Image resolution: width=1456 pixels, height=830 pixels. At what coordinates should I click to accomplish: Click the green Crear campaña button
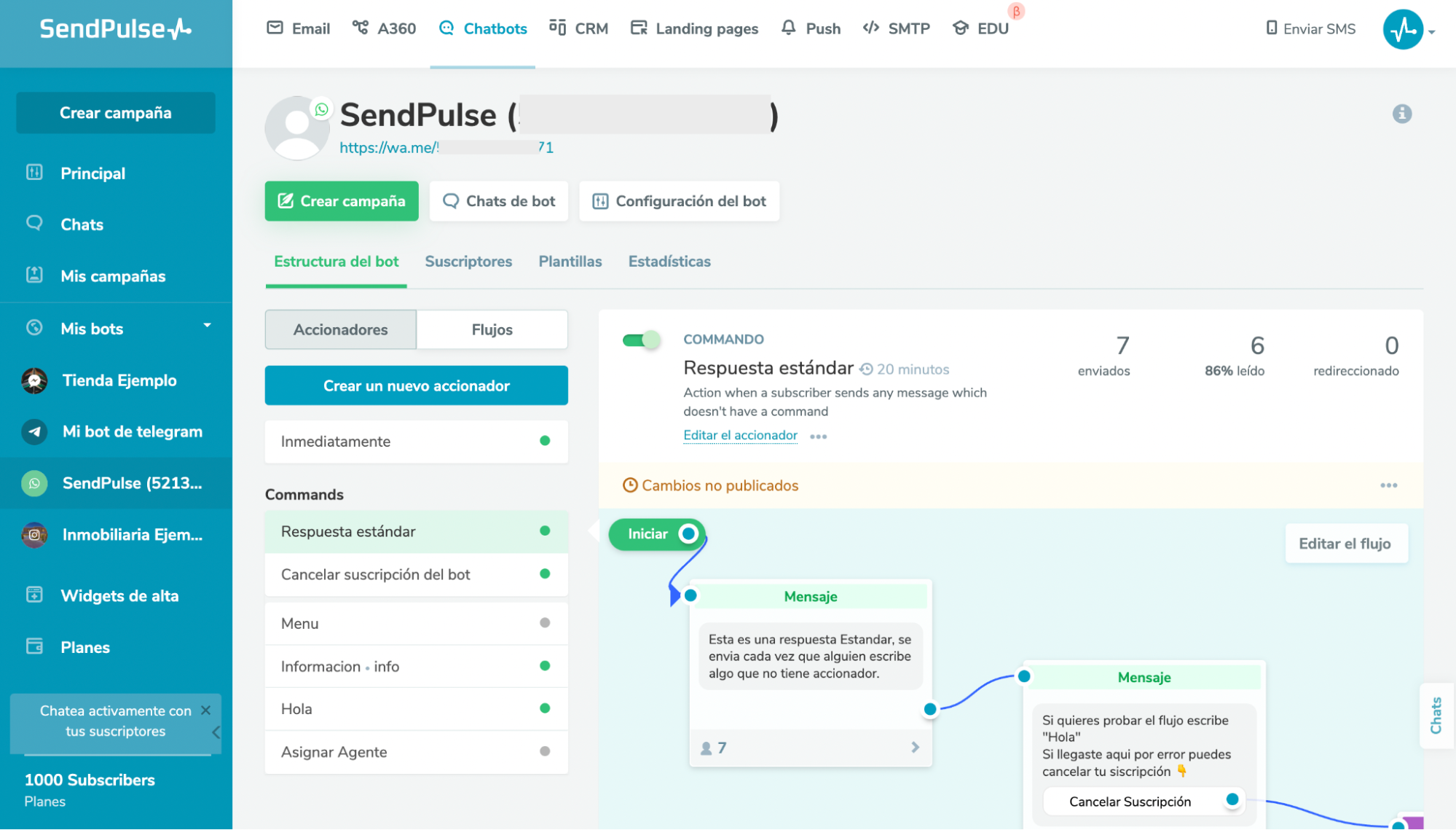[342, 201]
